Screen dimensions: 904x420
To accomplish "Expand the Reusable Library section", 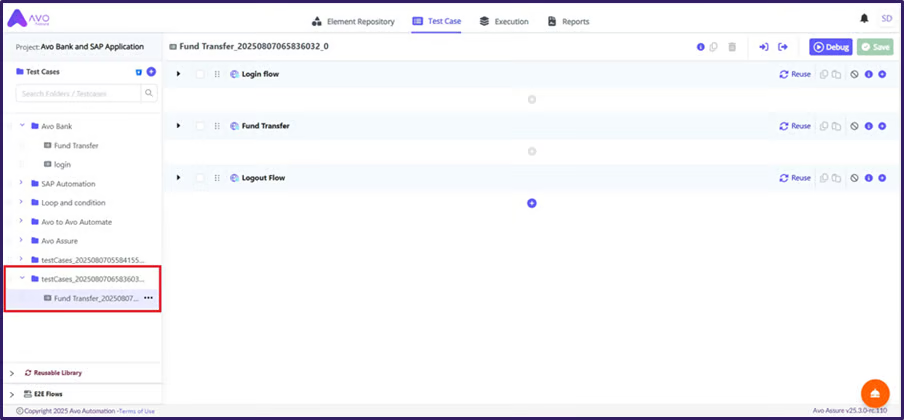I will click(11, 372).
